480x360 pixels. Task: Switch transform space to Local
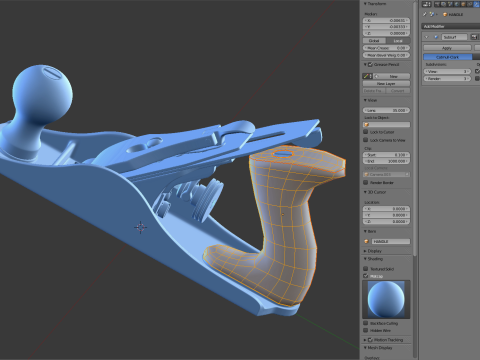(x=398, y=41)
